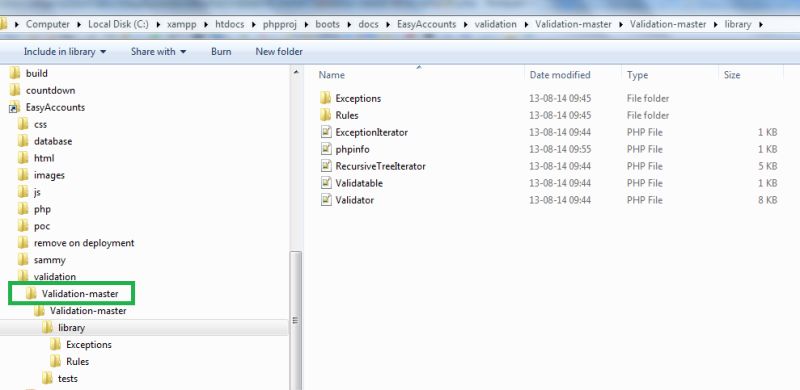This screenshot has width=800, height=390.
Task: Expand arrow after docs in address bar
Action: pyautogui.click(x=388, y=25)
